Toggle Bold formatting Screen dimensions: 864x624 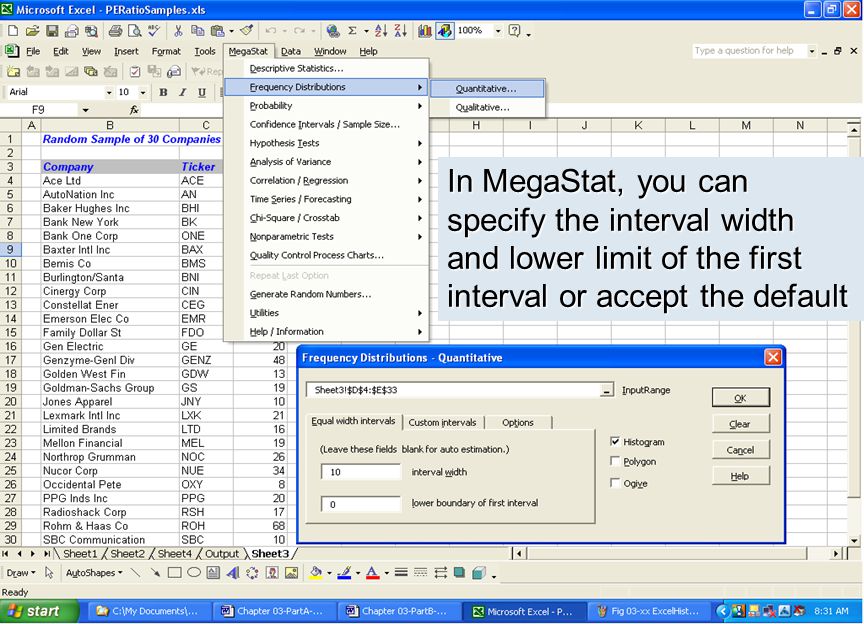point(163,92)
